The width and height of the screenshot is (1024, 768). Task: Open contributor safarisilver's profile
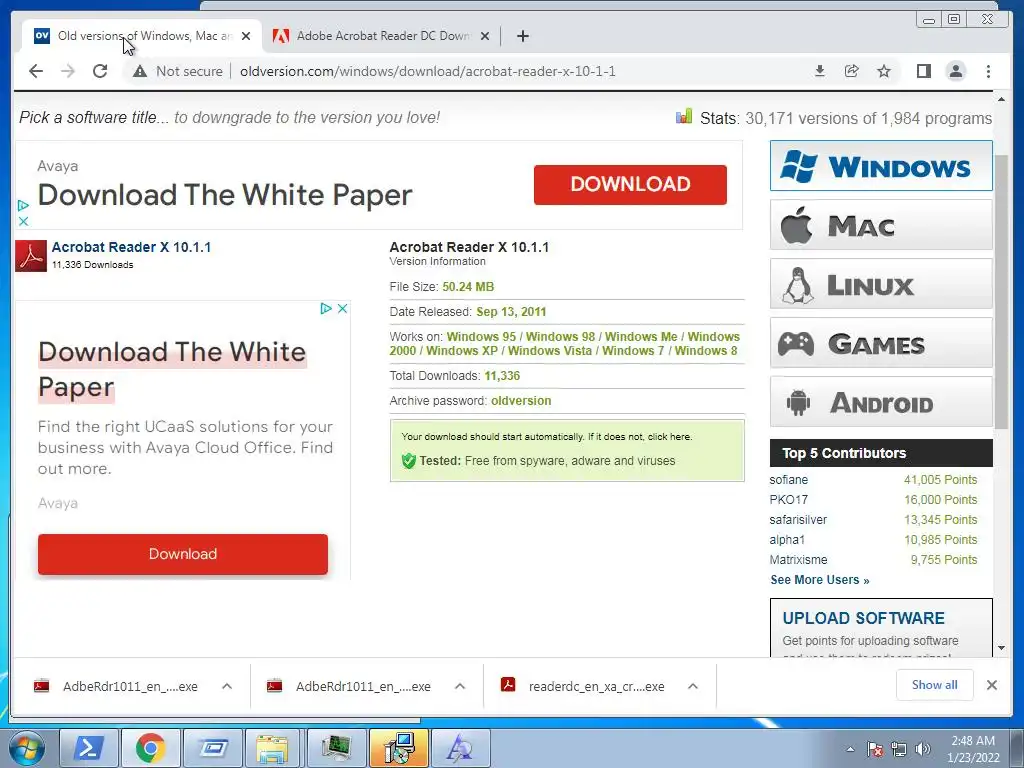pos(798,520)
